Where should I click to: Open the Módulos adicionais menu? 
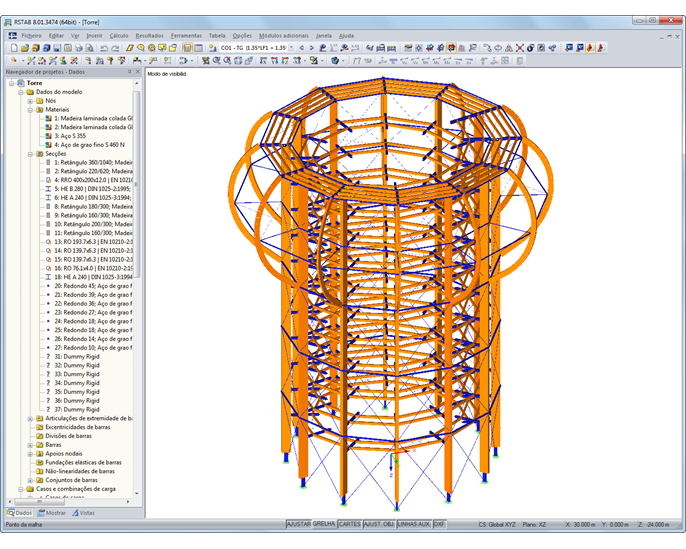[284, 36]
